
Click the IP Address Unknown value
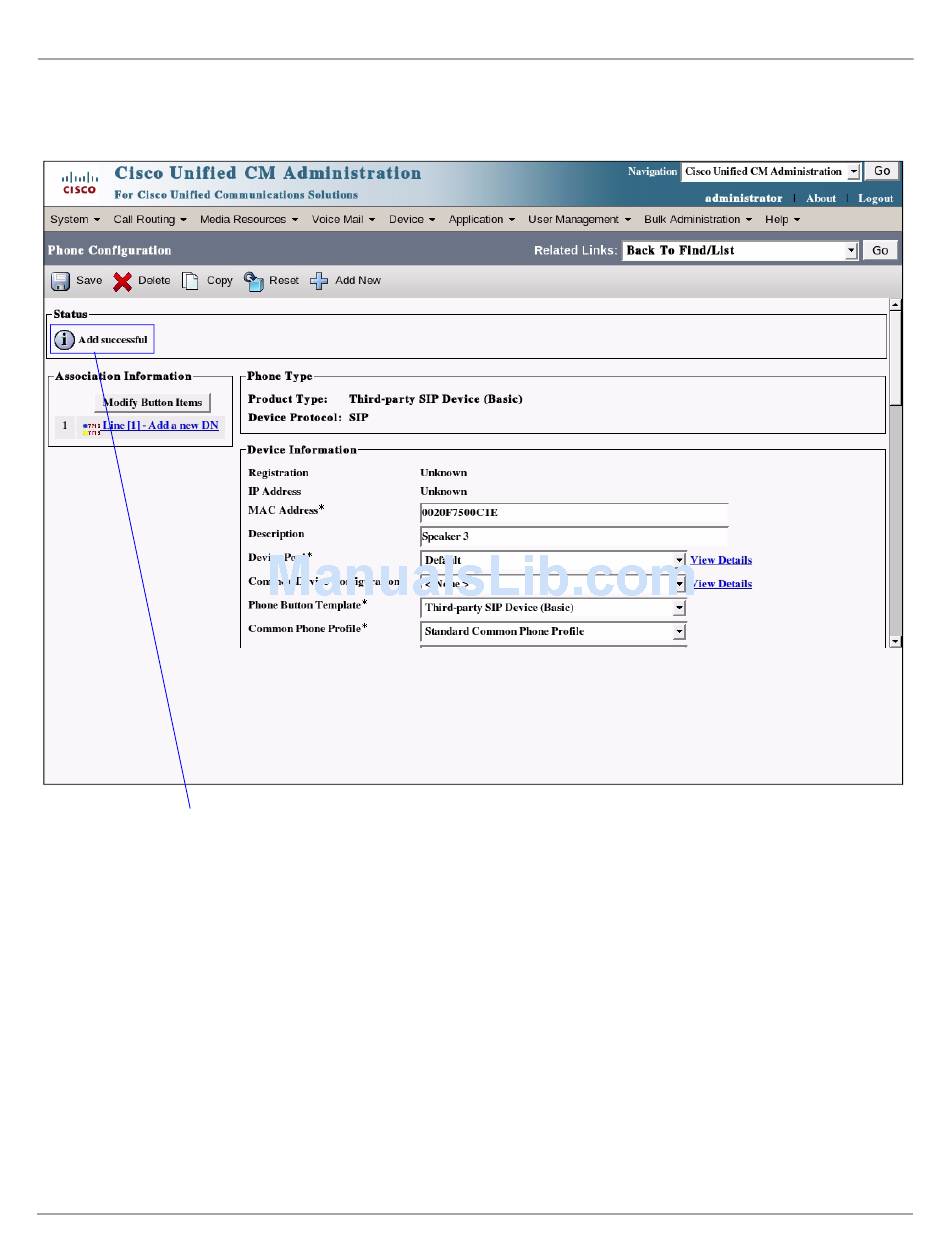click(x=443, y=491)
